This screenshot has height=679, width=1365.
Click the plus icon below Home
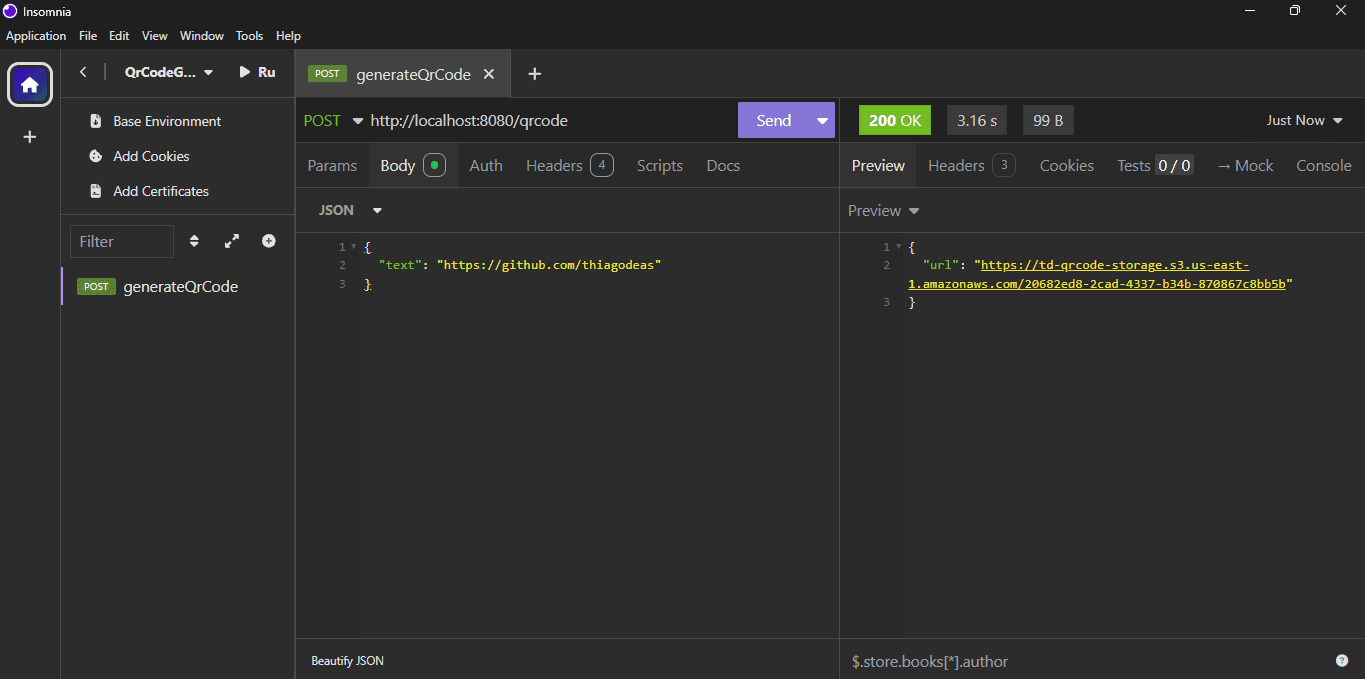30,137
